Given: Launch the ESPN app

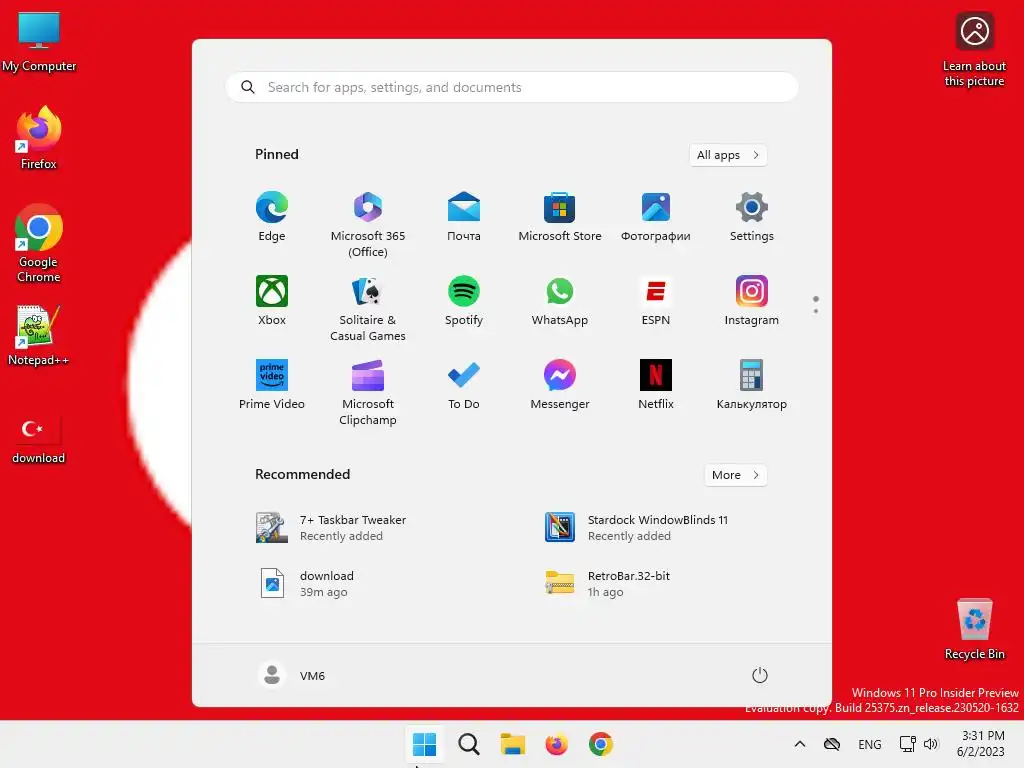Looking at the screenshot, I should 656,300.
